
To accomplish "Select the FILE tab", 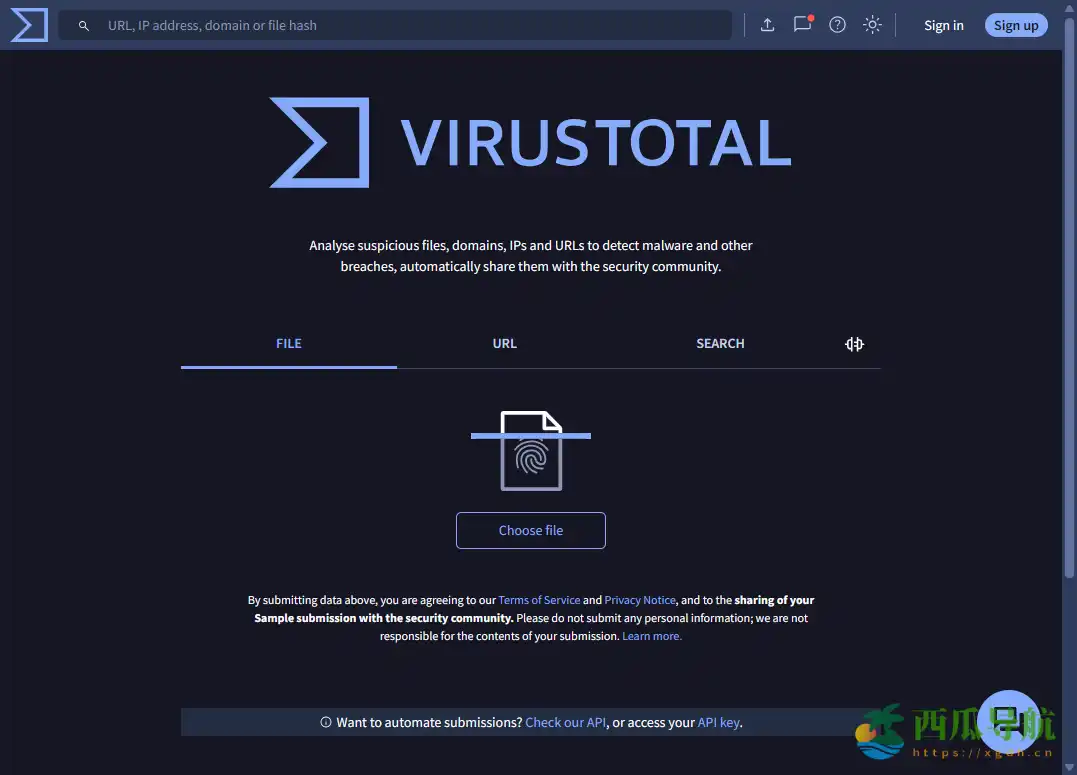I will click(288, 343).
